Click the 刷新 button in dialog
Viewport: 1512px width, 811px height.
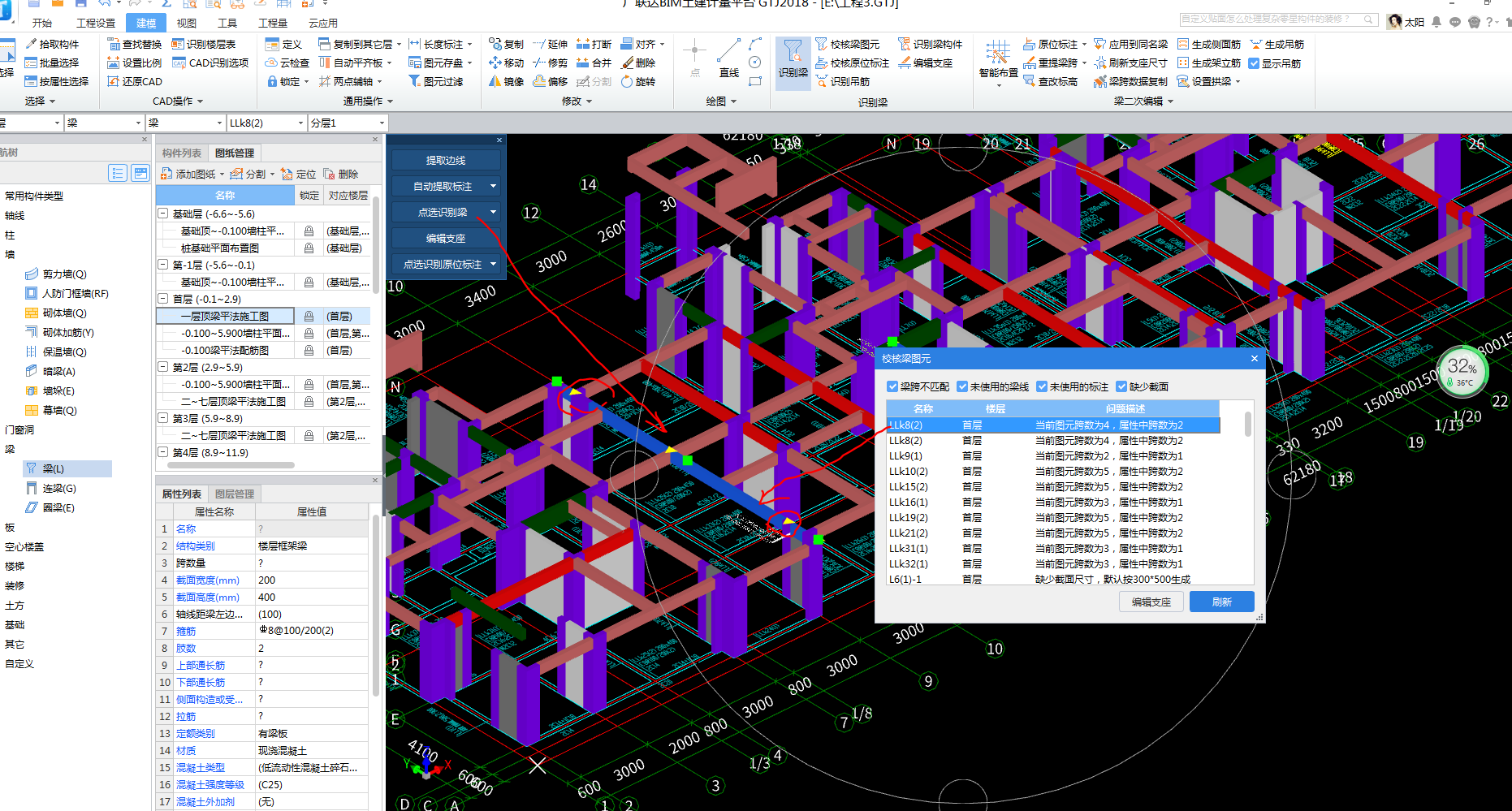tap(1221, 602)
